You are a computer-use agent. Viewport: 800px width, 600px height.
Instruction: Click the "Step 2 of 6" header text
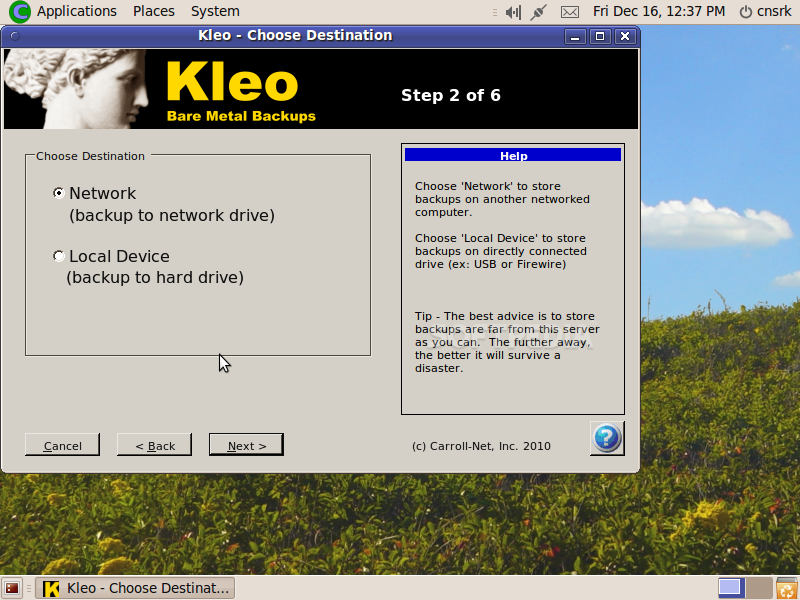tap(451, 95)
